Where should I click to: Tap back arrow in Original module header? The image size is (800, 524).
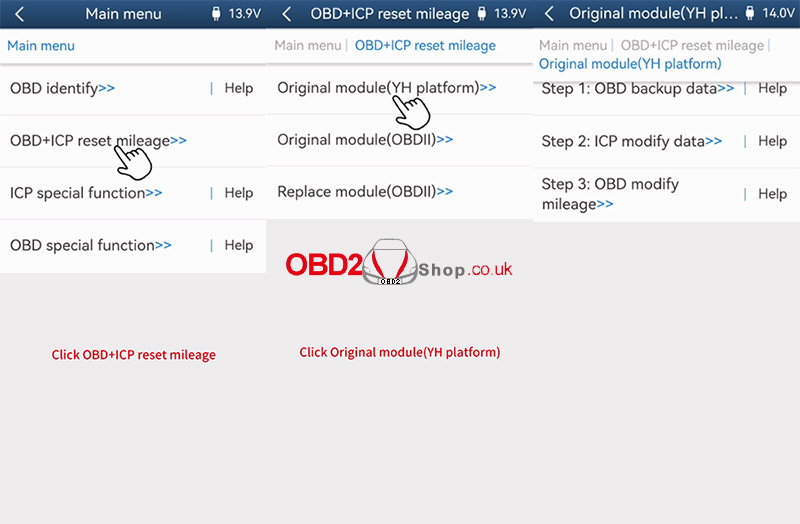click(x=548, y=14)
